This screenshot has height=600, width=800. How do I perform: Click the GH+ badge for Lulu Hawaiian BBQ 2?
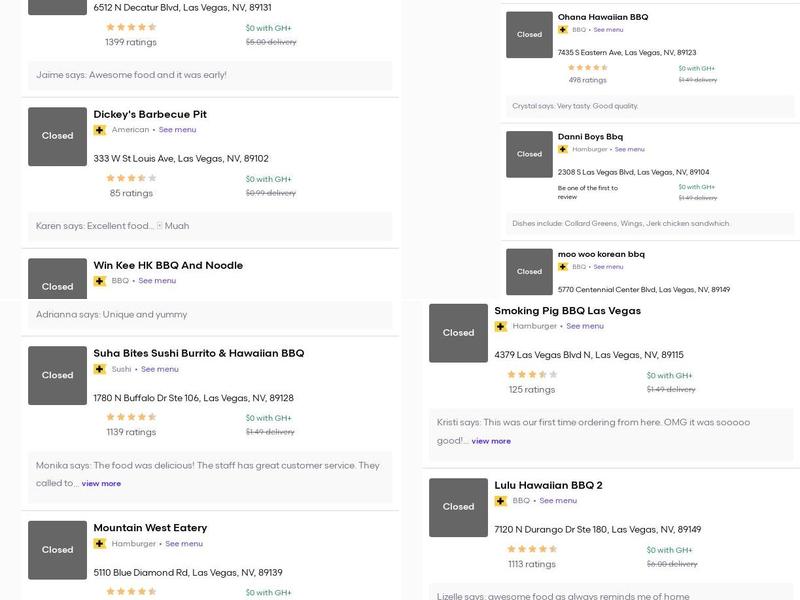pos(500,501)
